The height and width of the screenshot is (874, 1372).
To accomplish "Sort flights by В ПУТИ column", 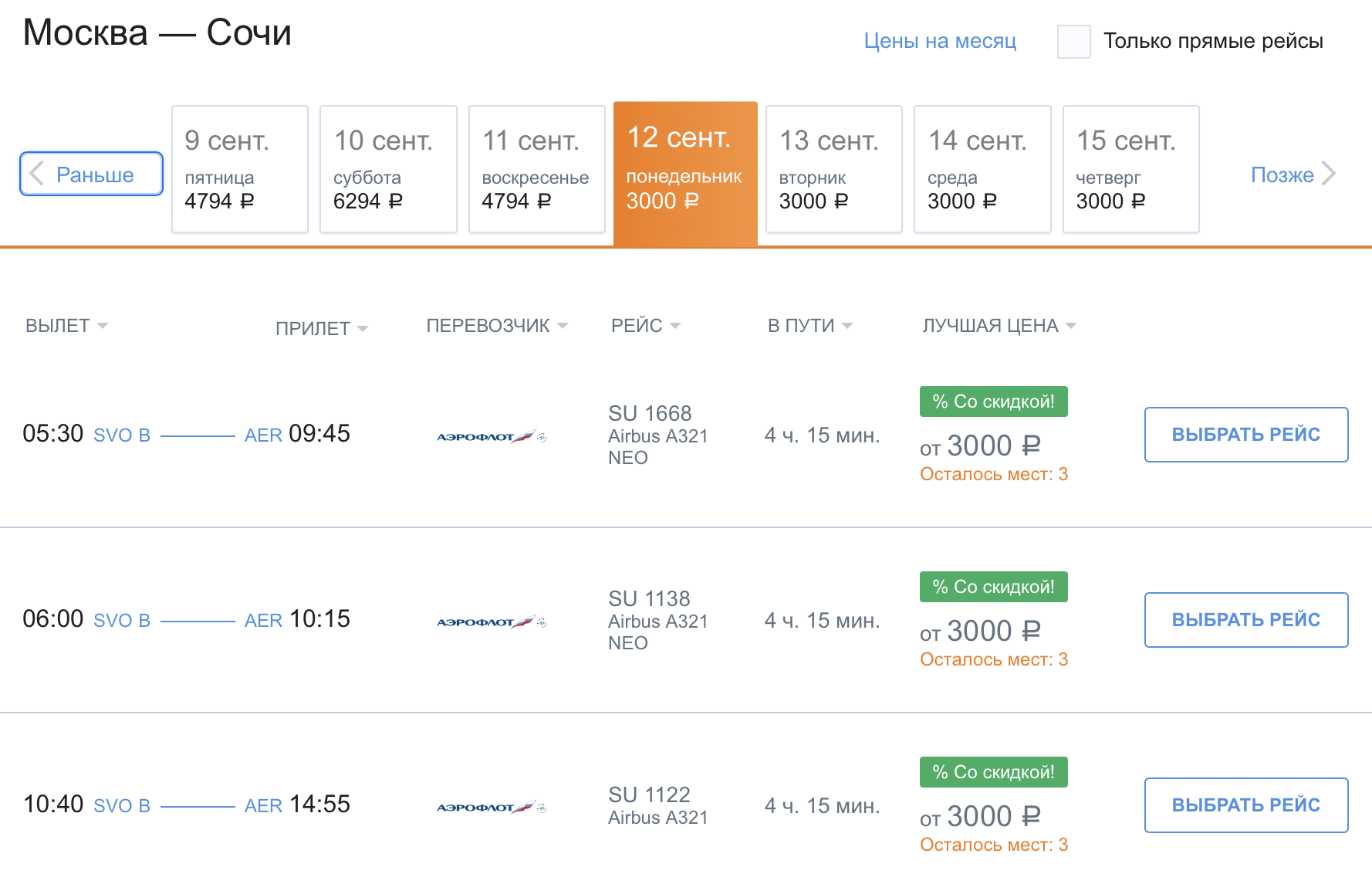I will point(809,326).
